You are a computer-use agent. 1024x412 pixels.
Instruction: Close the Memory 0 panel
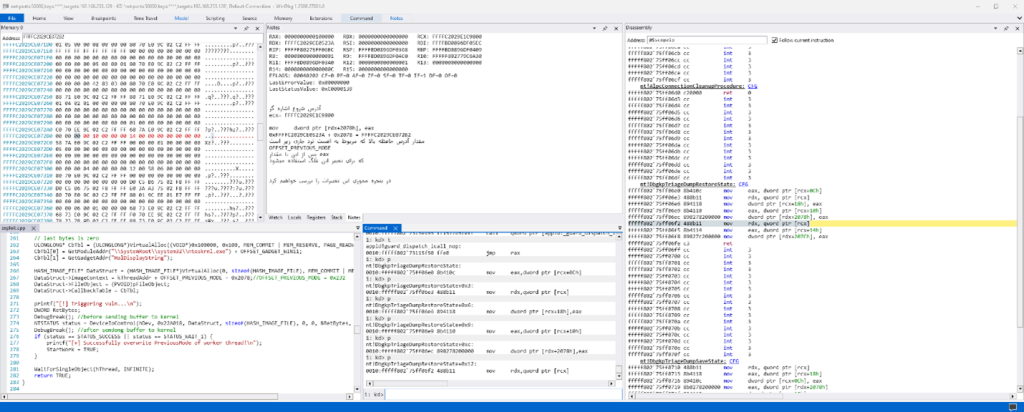[256, 29]
